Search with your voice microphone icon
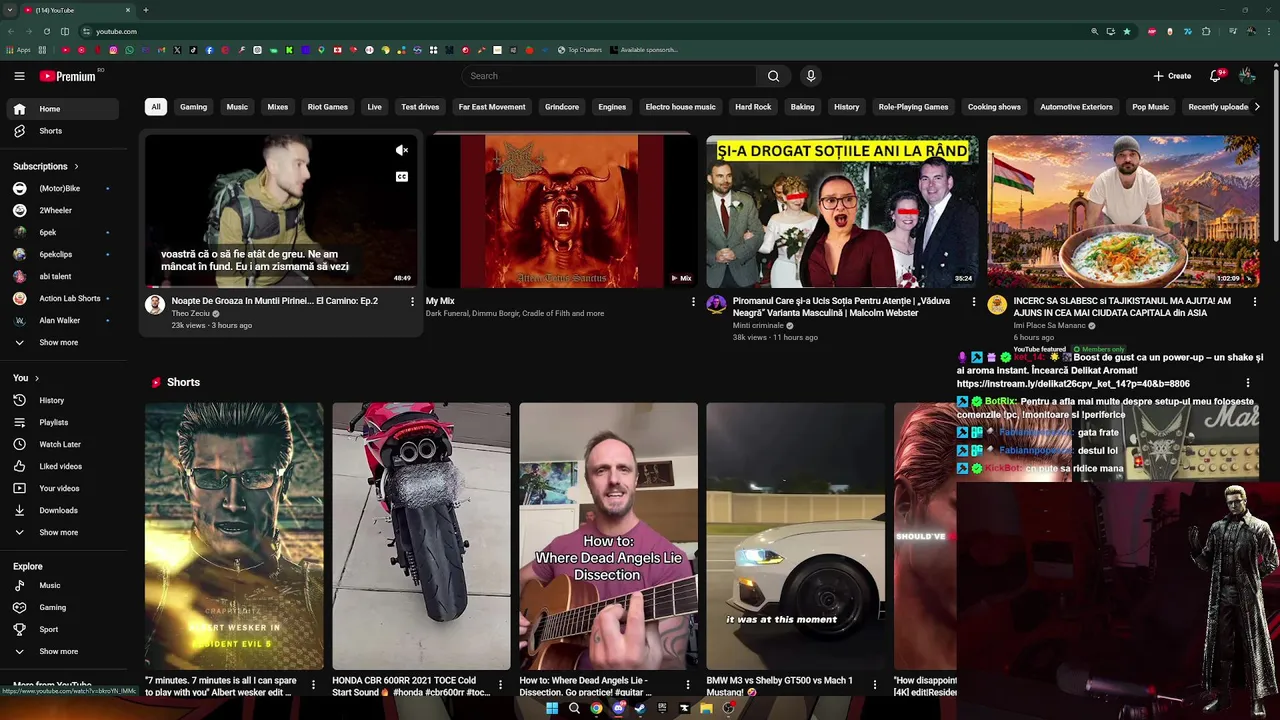This screenshot has height=720, width=1280. tap(811, 76)
